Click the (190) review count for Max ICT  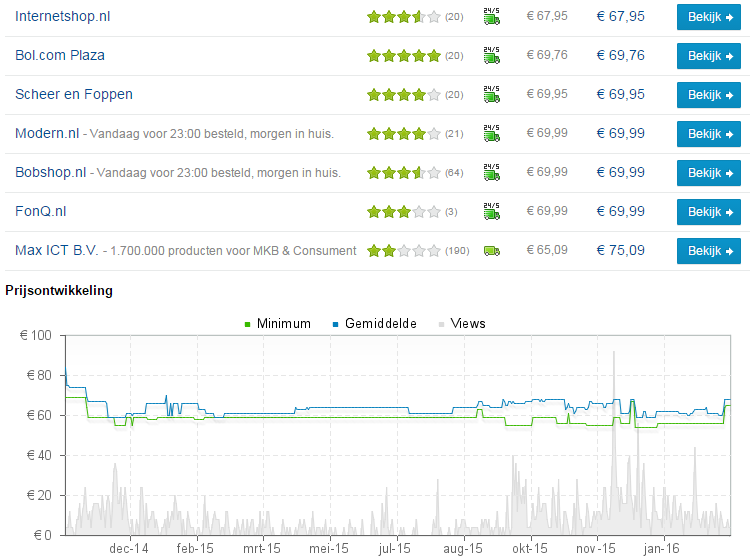point(457,251)
